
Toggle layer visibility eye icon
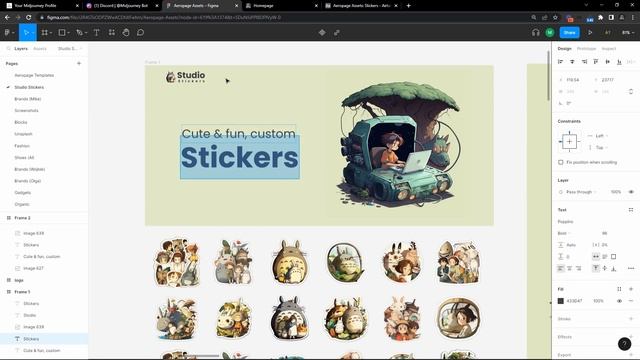(x=631, y=192)
